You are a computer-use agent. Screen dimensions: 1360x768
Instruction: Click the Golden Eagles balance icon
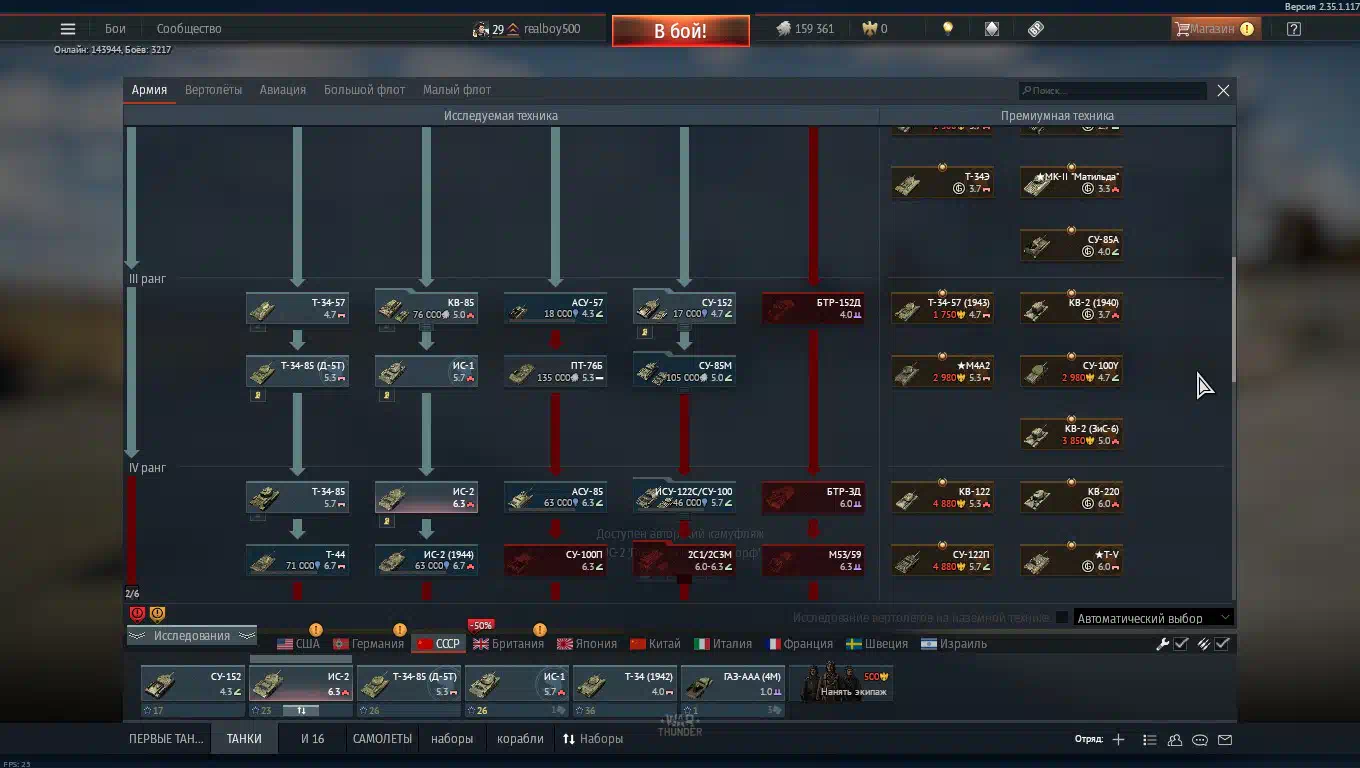868,29
